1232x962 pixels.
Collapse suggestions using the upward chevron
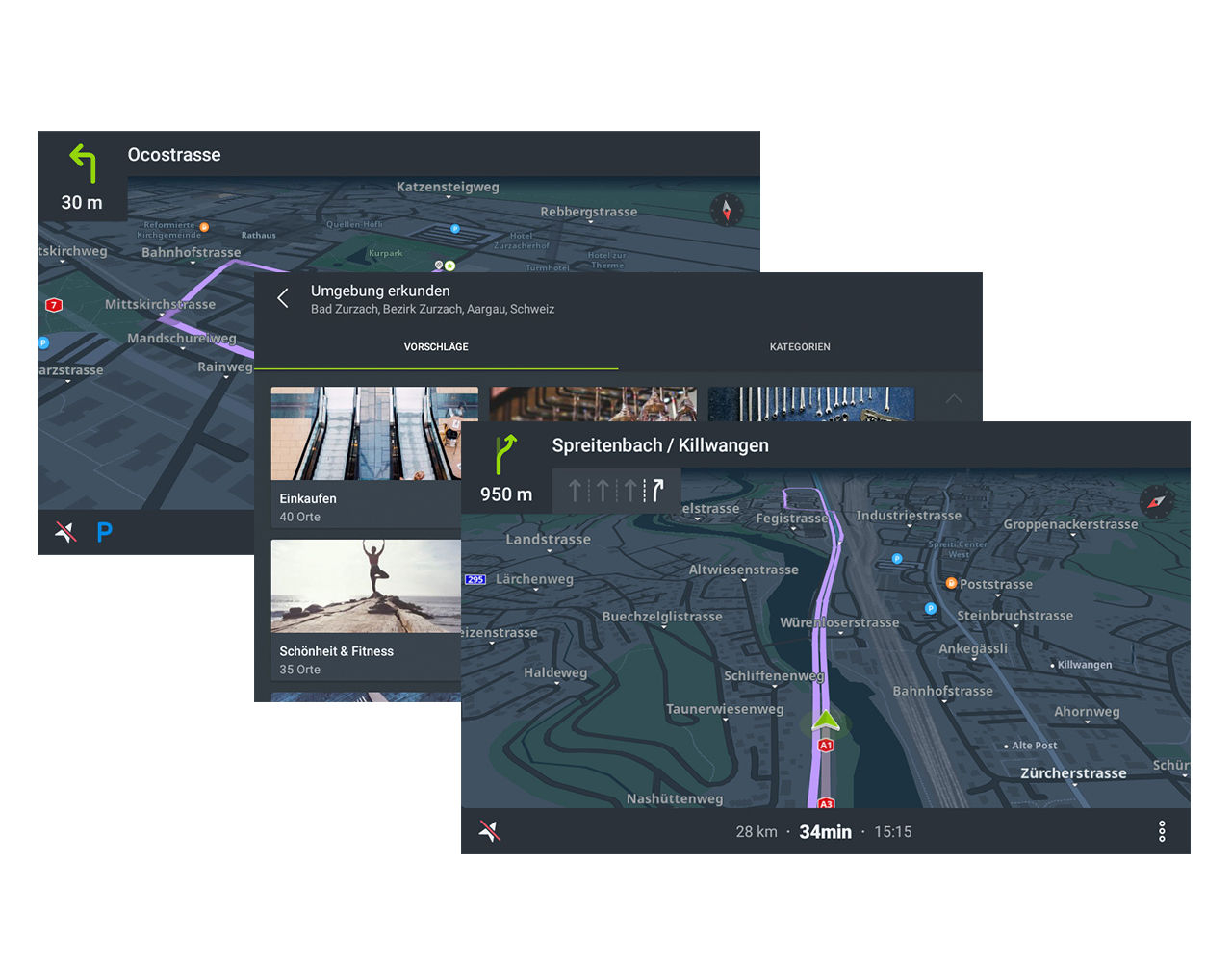click(954, 399)
